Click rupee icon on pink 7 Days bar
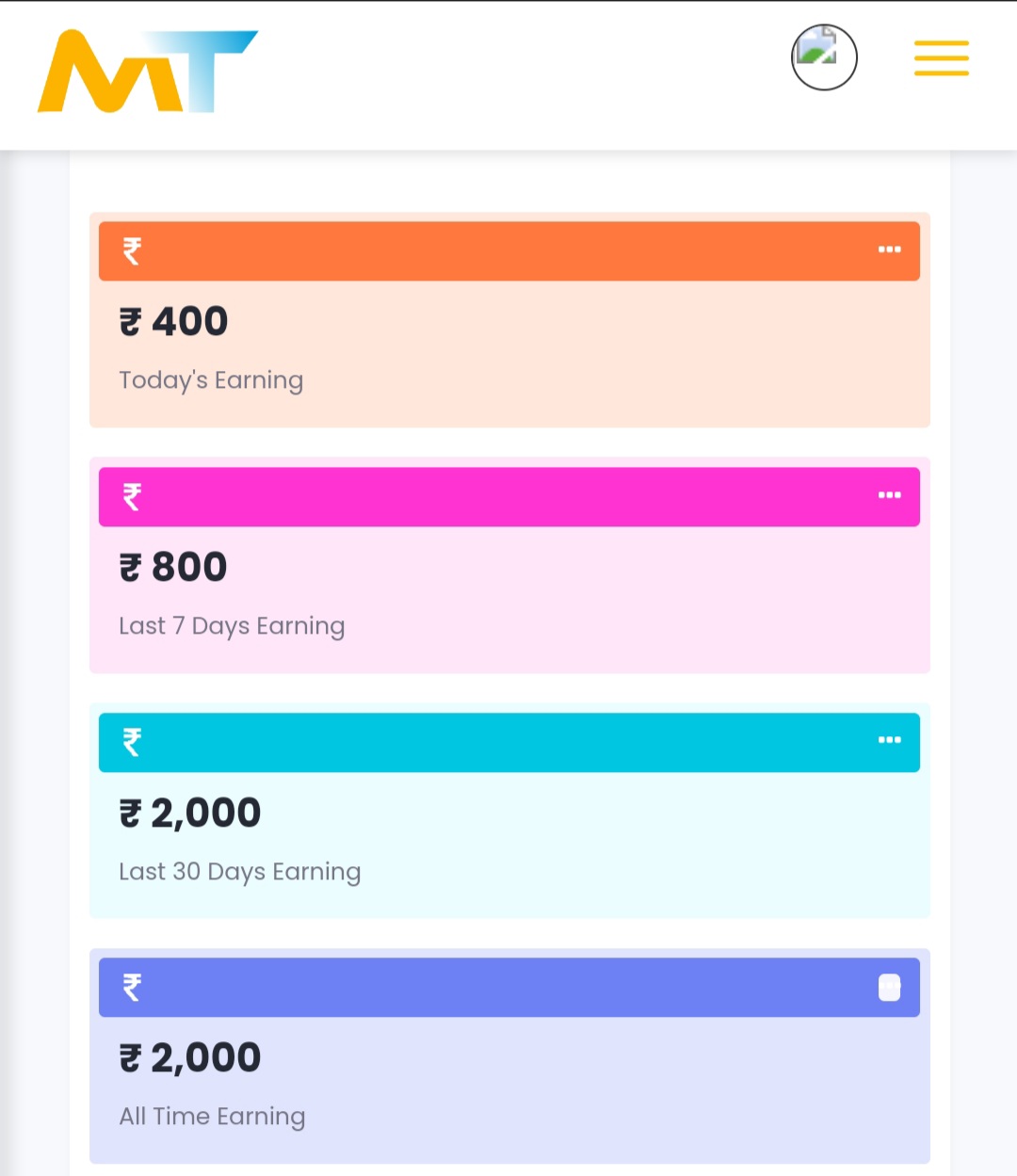Image resolution: width=1017 pixels, height=1176 pixels. click(x=132, y=496)
